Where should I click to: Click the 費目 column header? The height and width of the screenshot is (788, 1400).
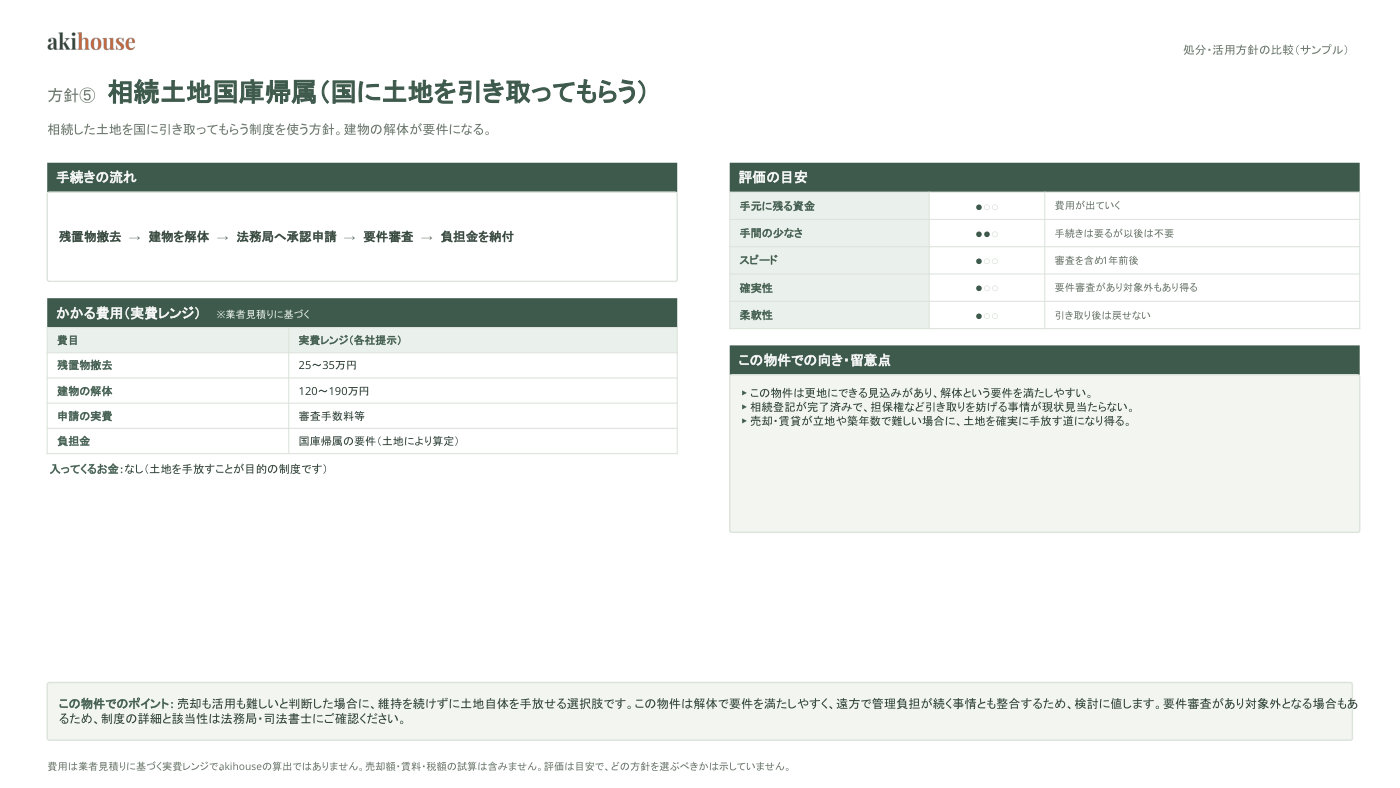168,340
